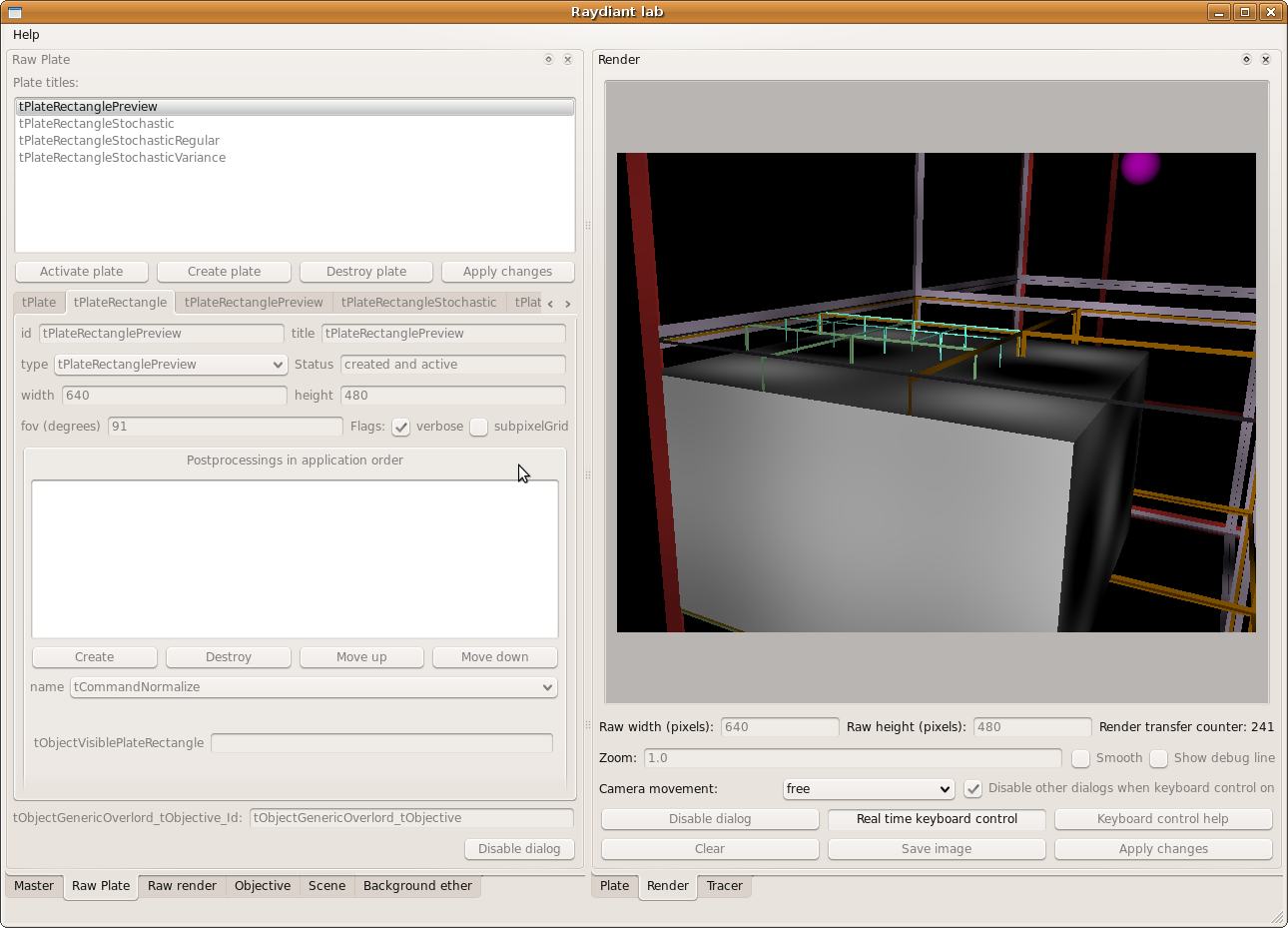Click the window resize grip corner

point(1277,917)
